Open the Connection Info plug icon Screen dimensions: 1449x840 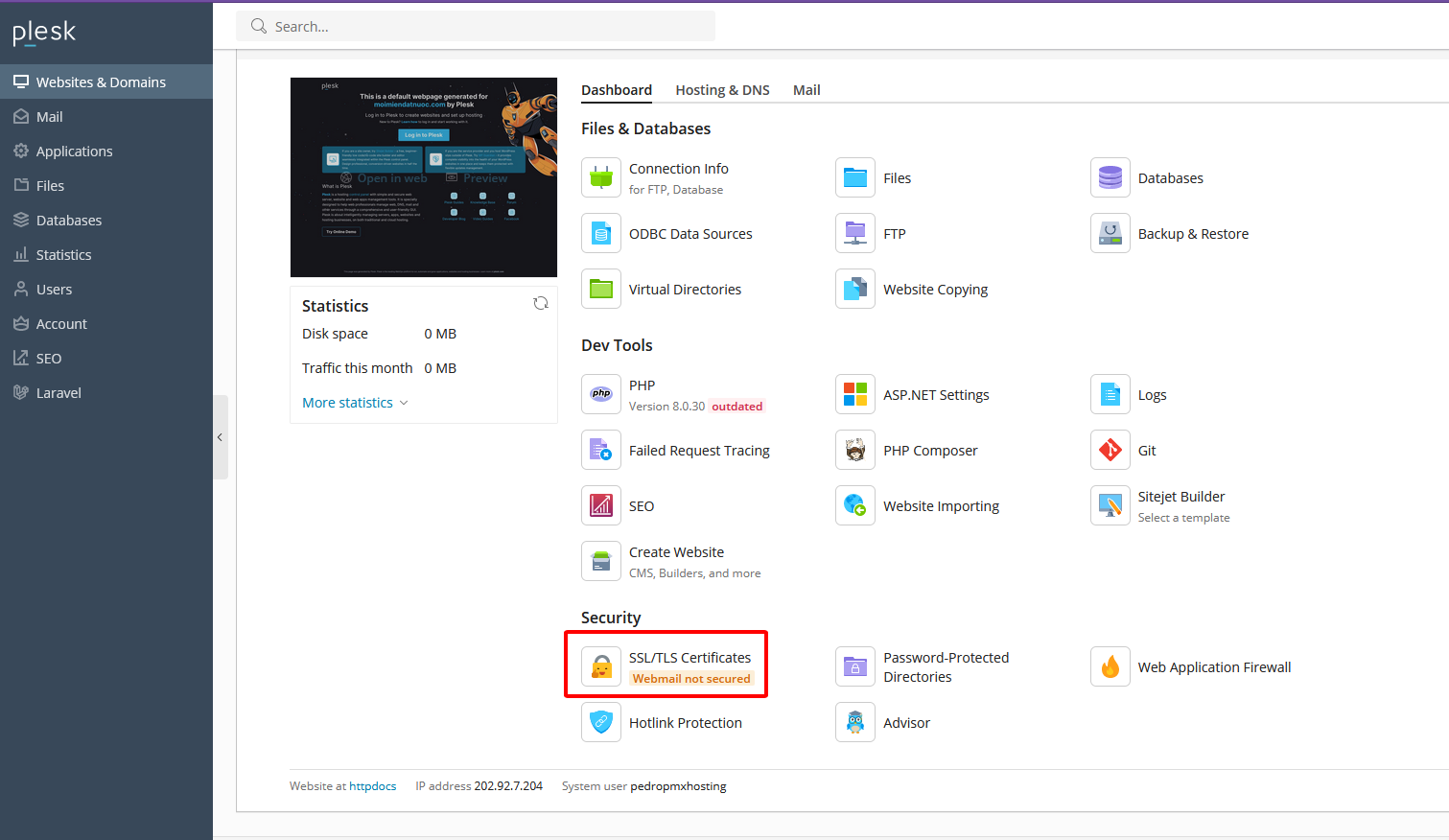(601, 177)
